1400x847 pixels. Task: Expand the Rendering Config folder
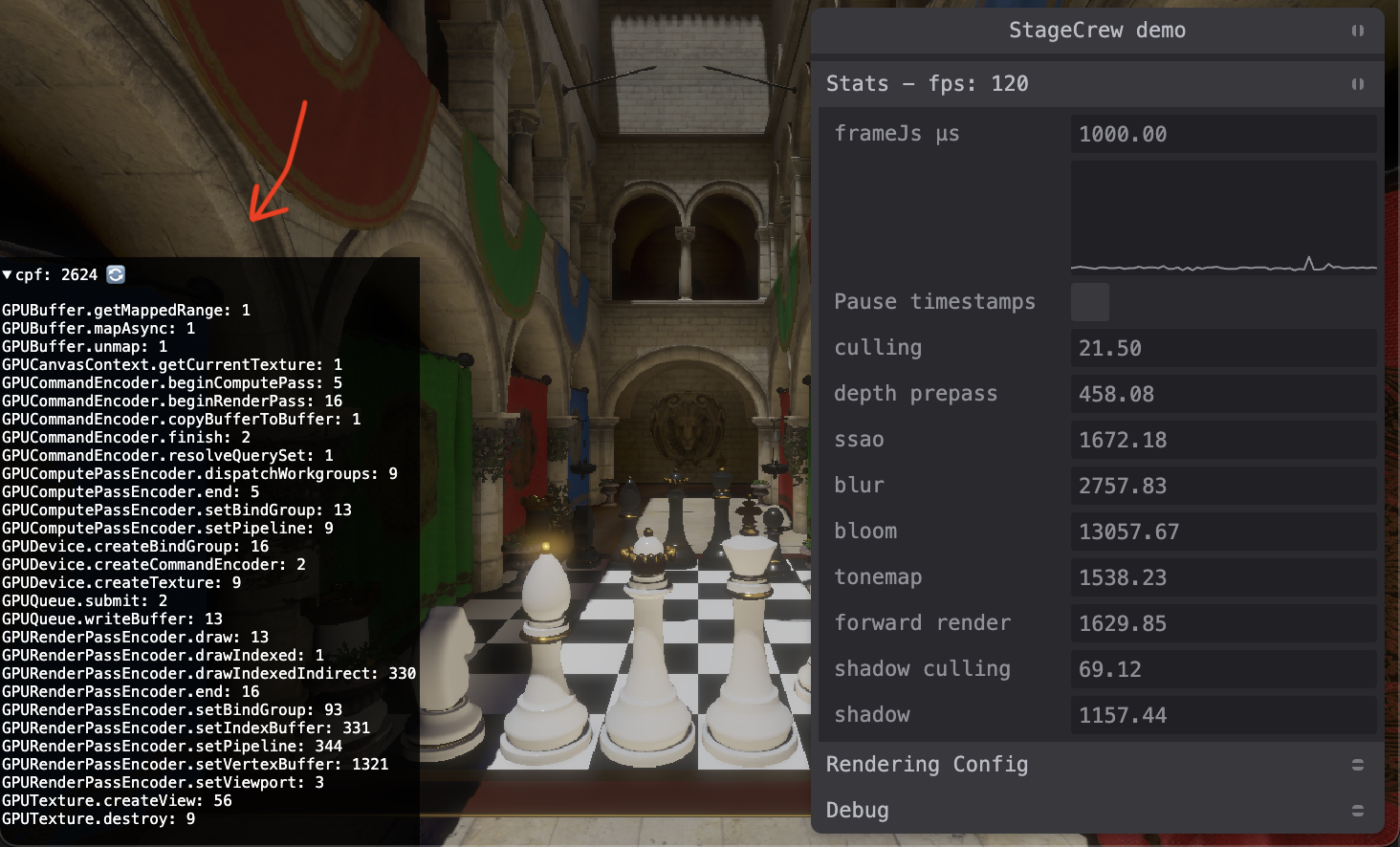pyautogui.click(x=1357, y=765)
